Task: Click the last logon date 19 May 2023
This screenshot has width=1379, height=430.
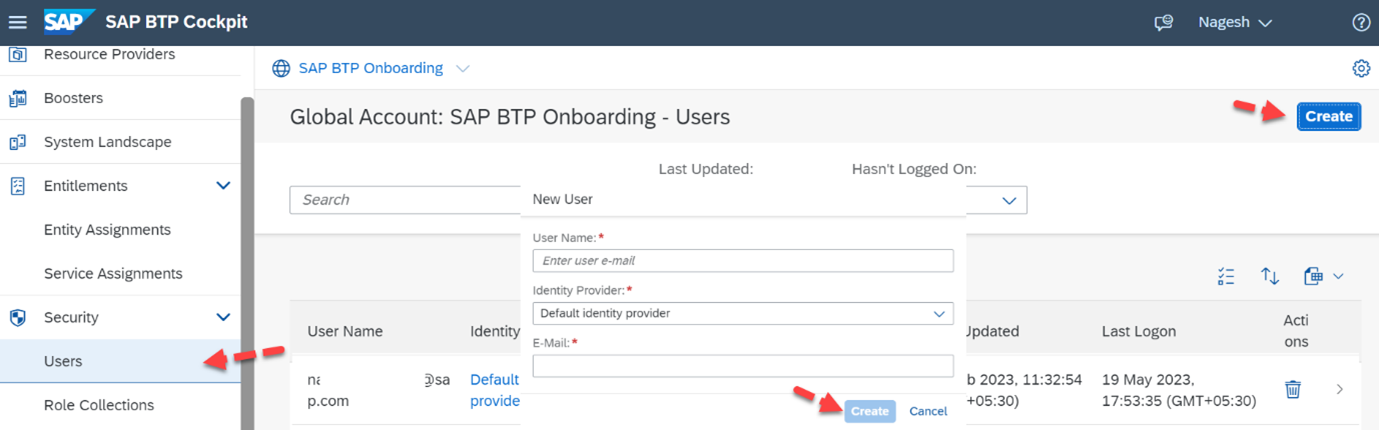Action: coord(1179,390)
